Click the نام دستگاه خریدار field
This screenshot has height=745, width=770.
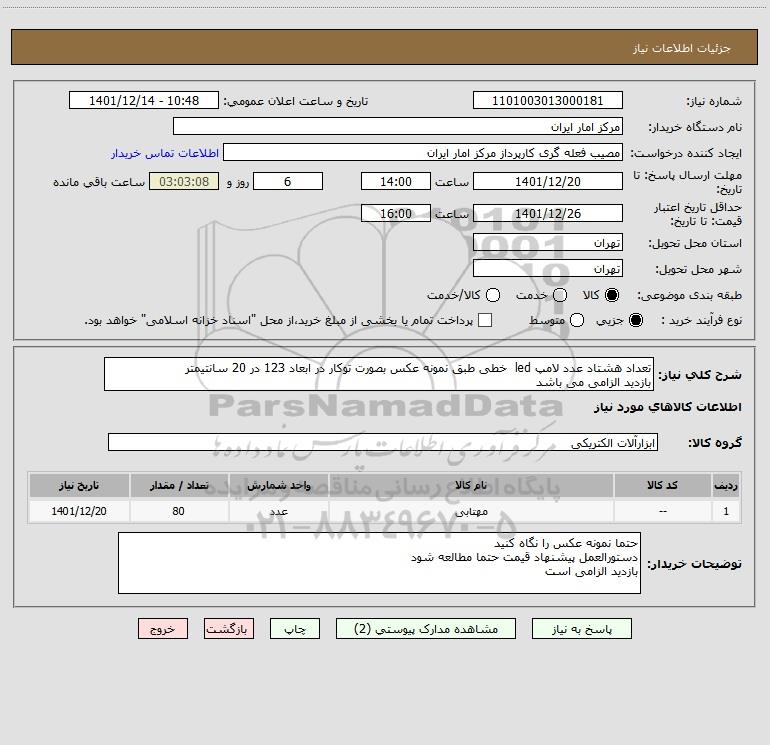pos(398,126)
